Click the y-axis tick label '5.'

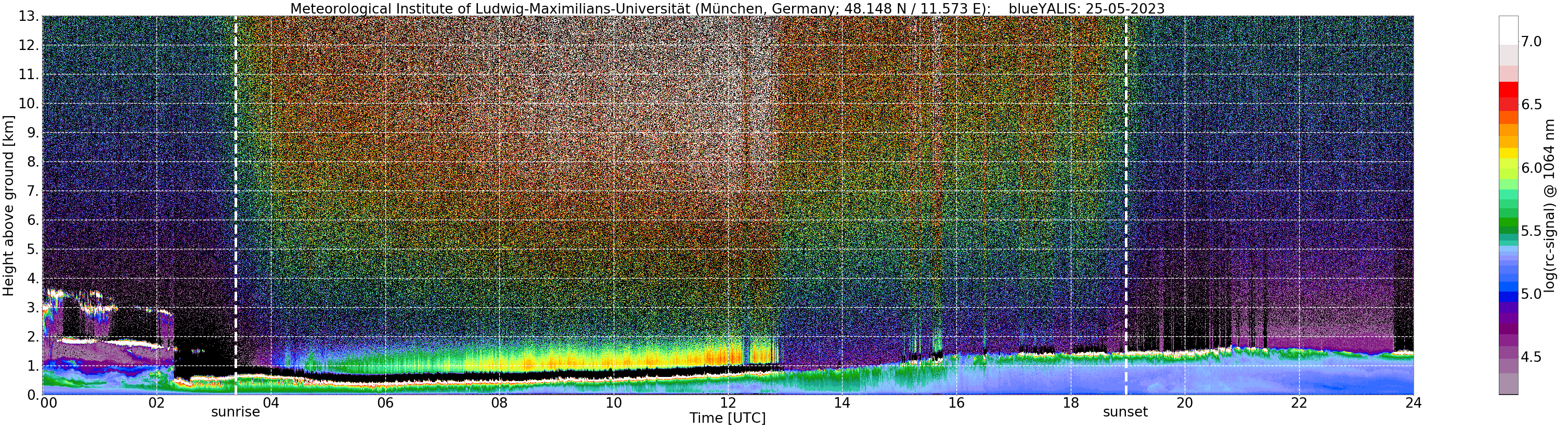click(x=33, y=249)
